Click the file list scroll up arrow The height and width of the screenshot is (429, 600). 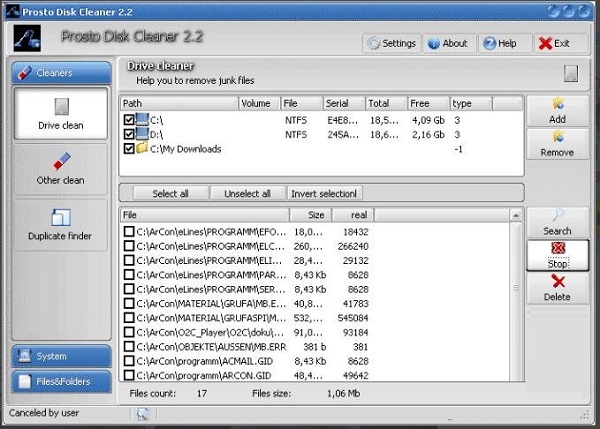[x=516, y=215]
